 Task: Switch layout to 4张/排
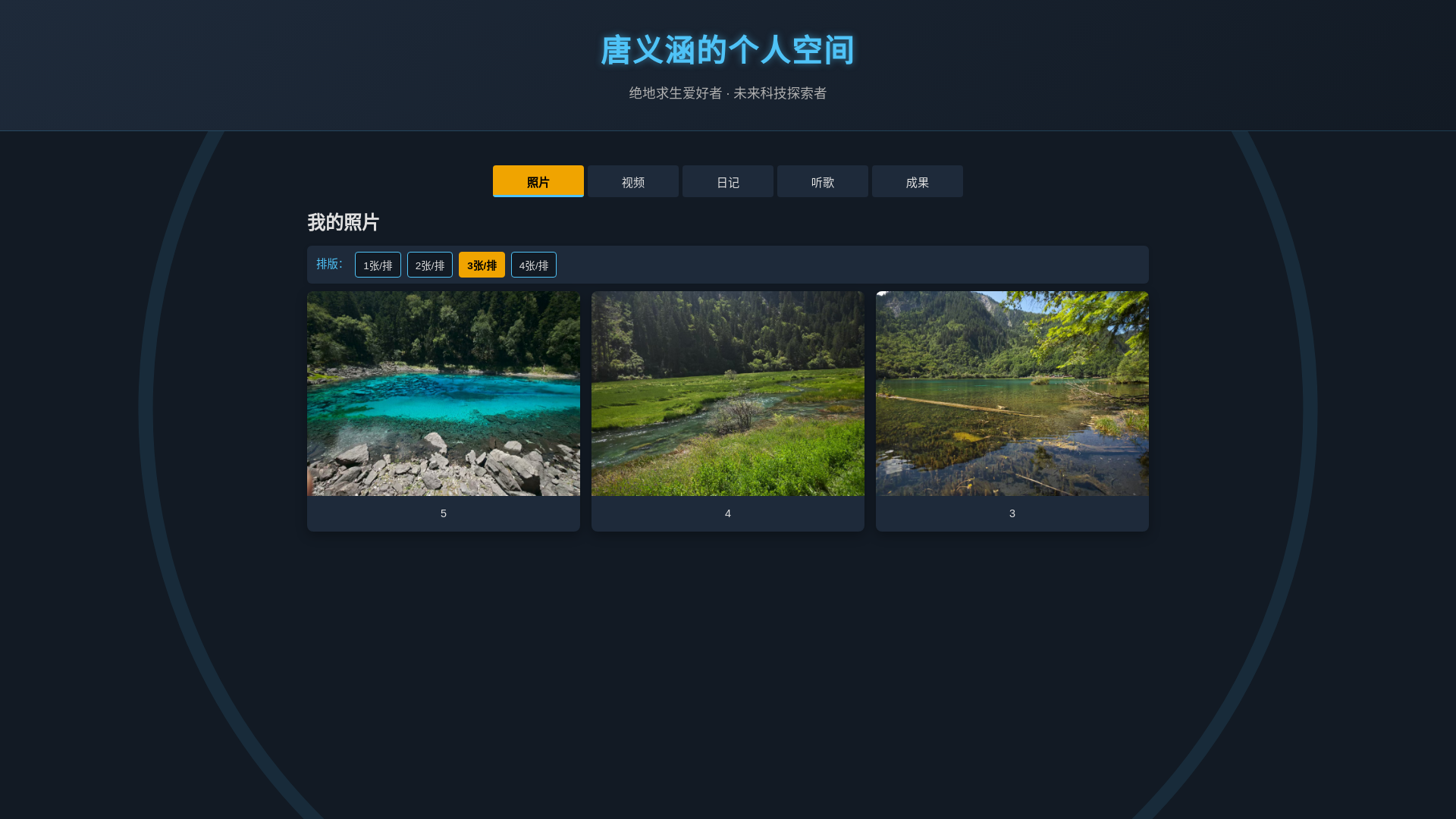(534, 265)
